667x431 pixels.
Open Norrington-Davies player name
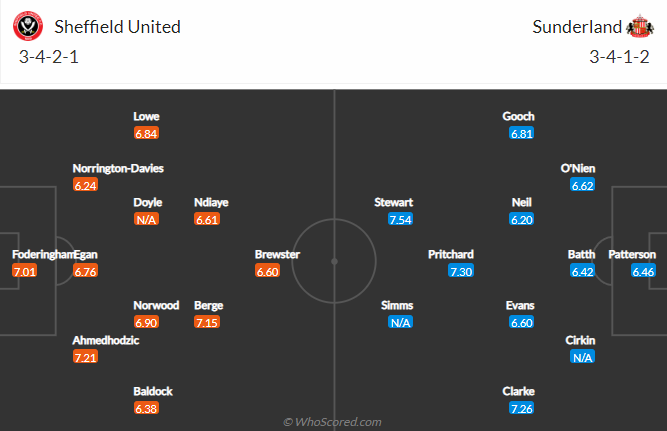[x=118, y=168]
